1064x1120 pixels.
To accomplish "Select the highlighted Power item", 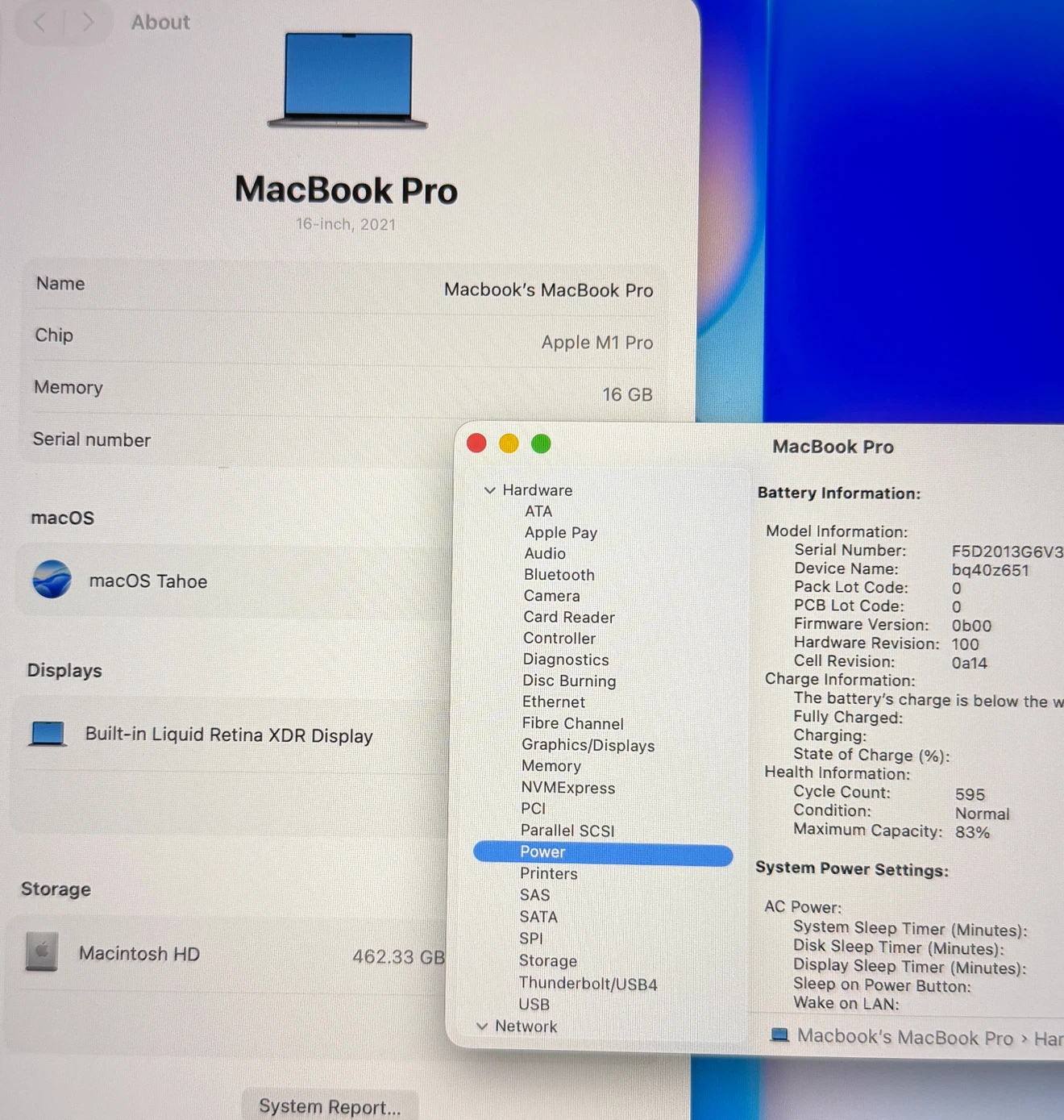I will [x=603, y=852].
